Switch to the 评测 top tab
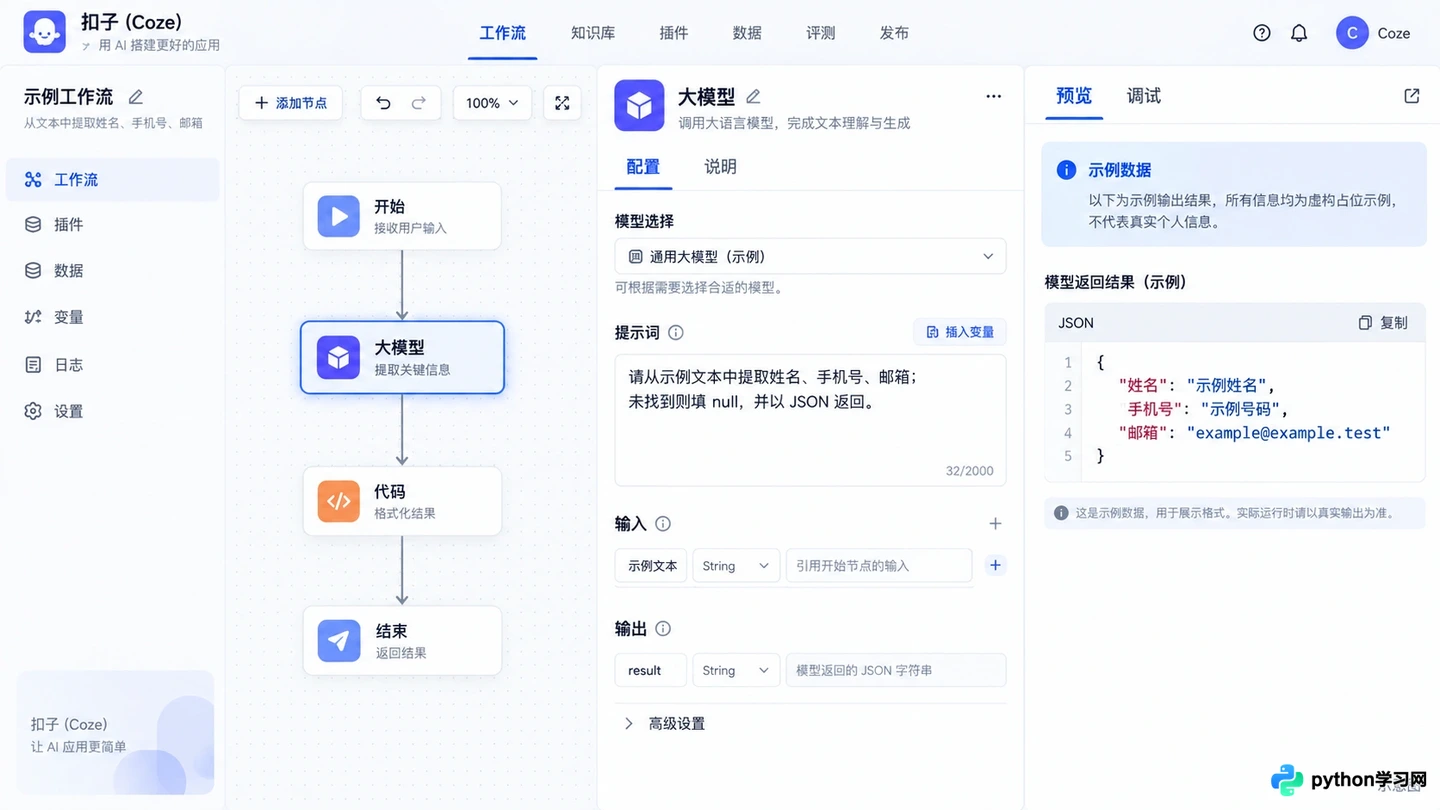Viewport: 1440px width, 810px height. (x=821, y=33)
